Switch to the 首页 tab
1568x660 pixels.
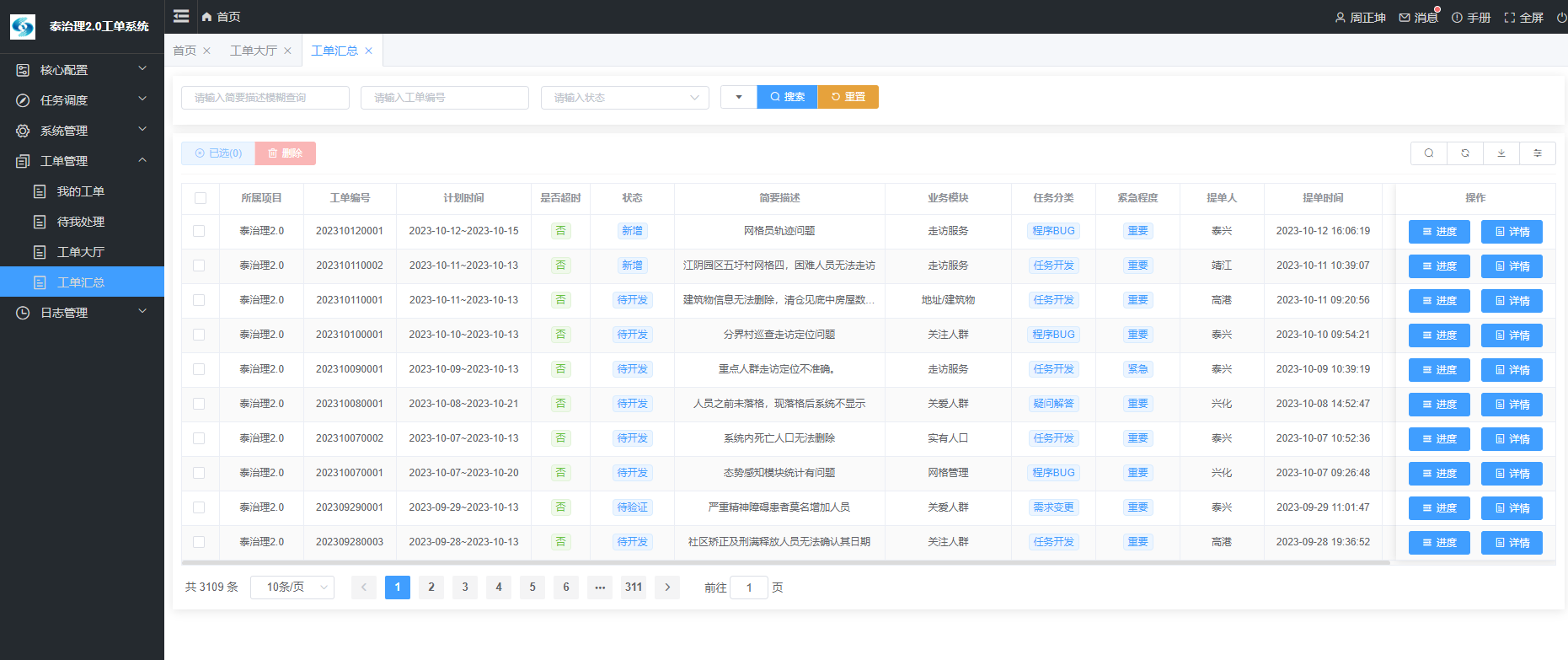point(185,51)
